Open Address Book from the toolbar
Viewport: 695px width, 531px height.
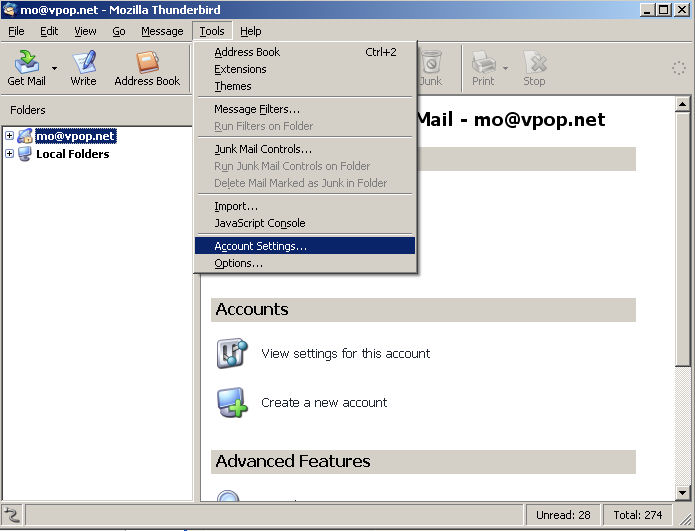click(x=147, y=62)
